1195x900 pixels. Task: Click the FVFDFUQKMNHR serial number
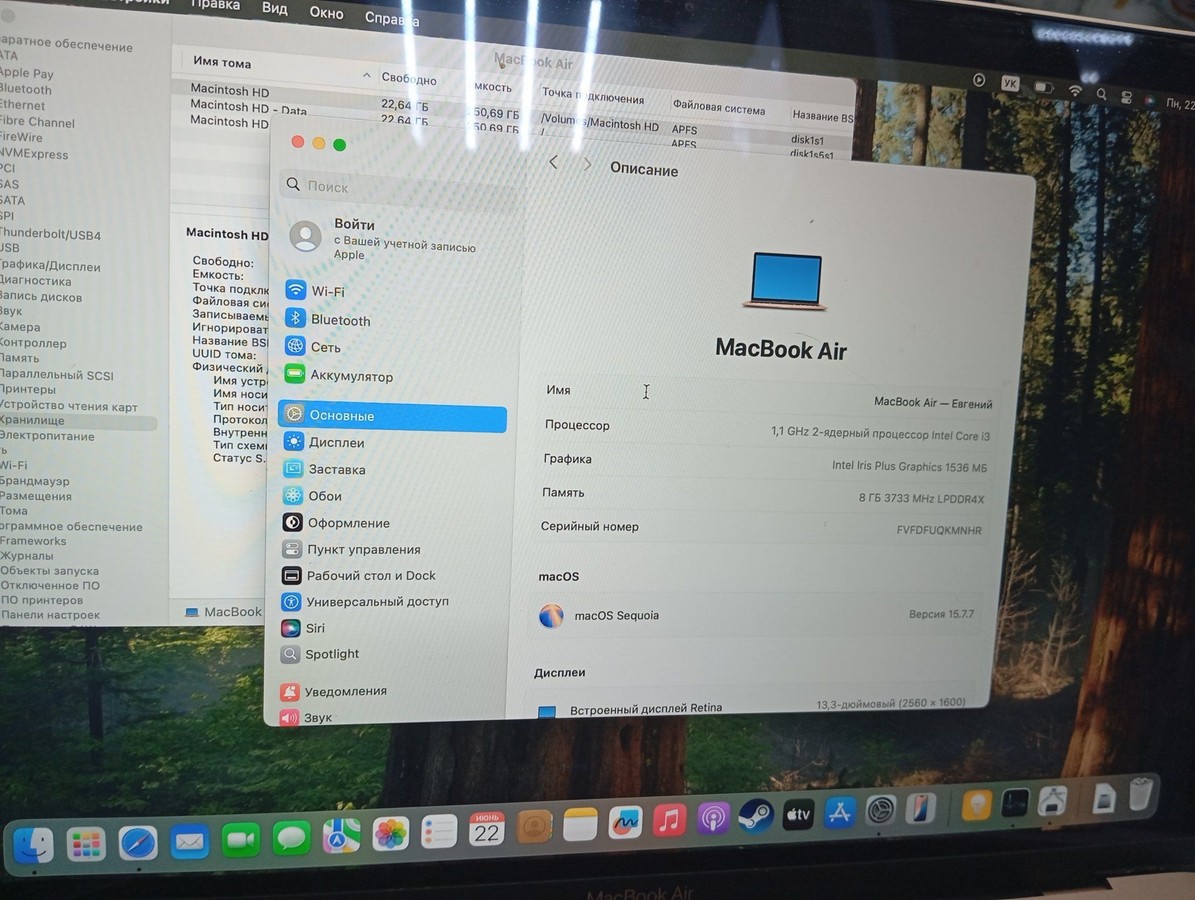pyautogui.click(x=939, y=530)
